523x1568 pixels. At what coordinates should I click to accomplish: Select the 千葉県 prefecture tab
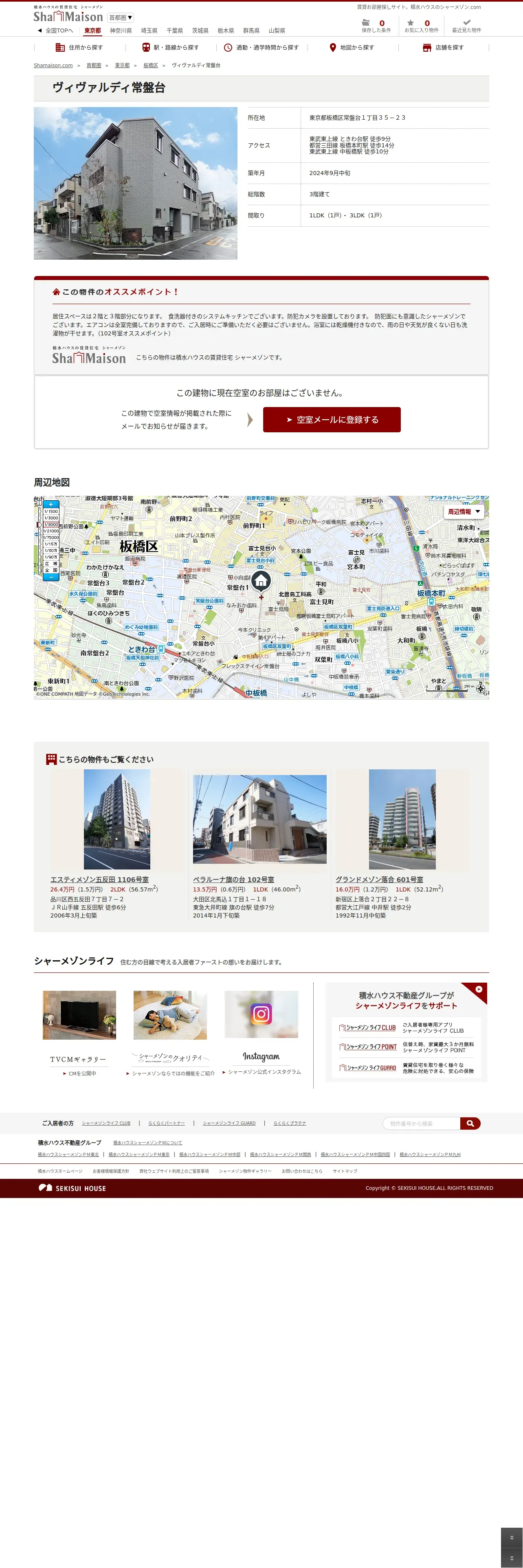point(175,31)
